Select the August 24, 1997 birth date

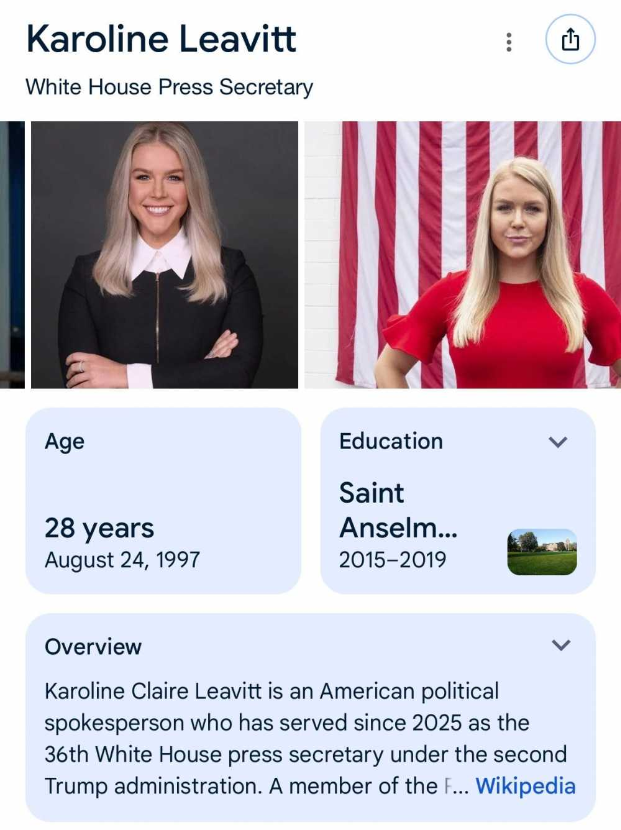(122, 560)
